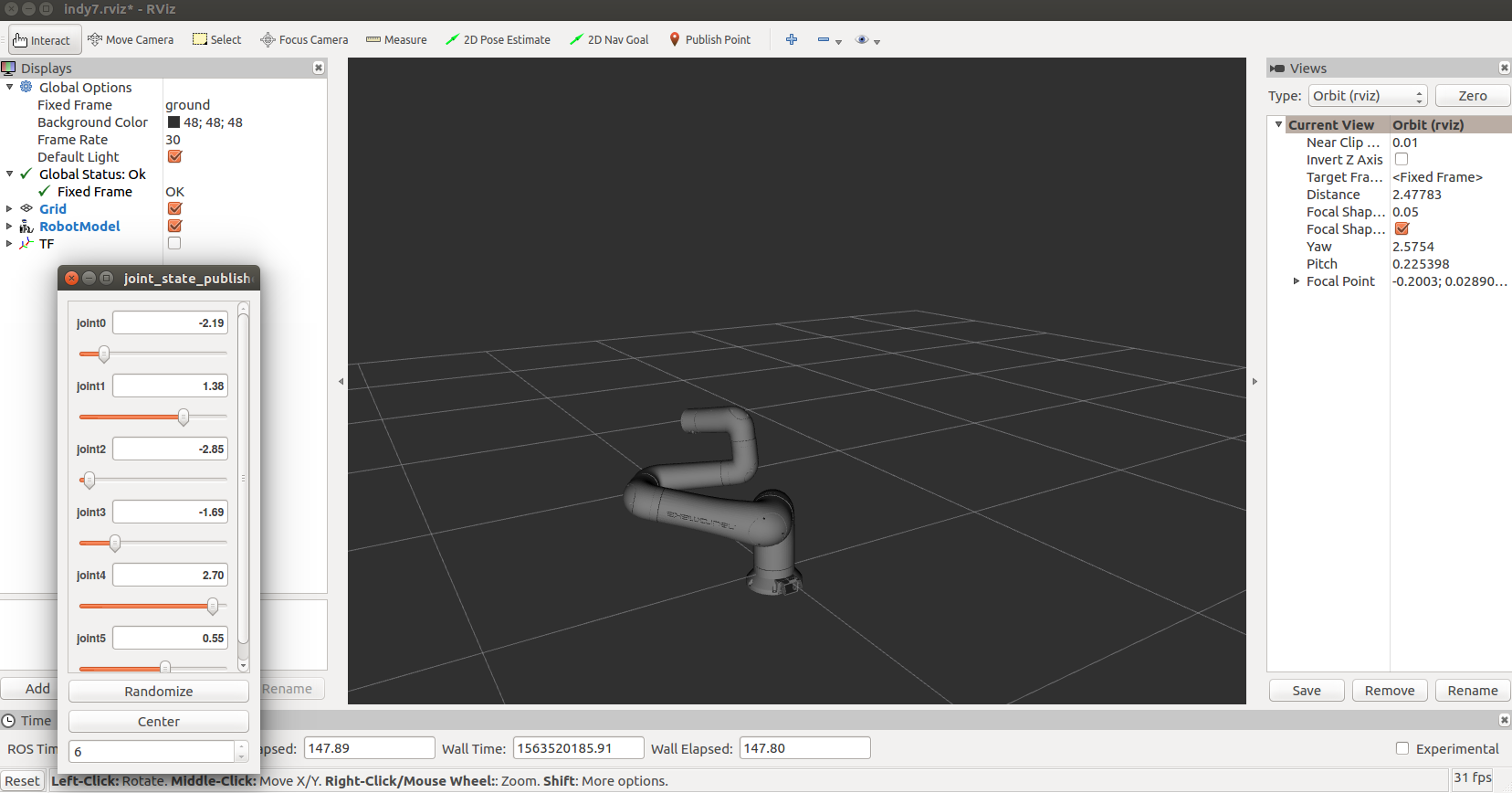This screenshot has width=1512, height=793.
Task: Click the Pitch value 0.225398
Action: coord(1421,264)
